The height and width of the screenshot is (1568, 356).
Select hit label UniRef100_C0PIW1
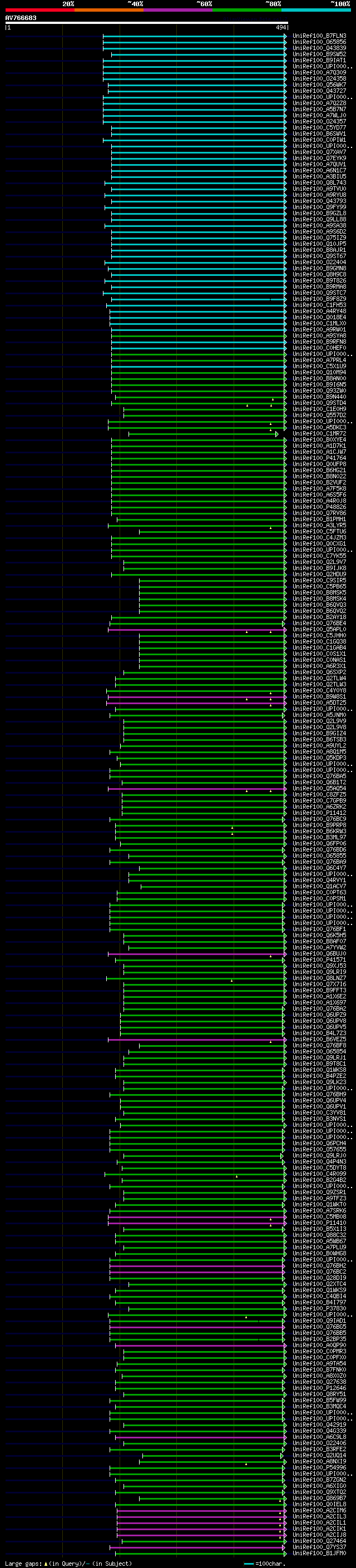[319, 140]
